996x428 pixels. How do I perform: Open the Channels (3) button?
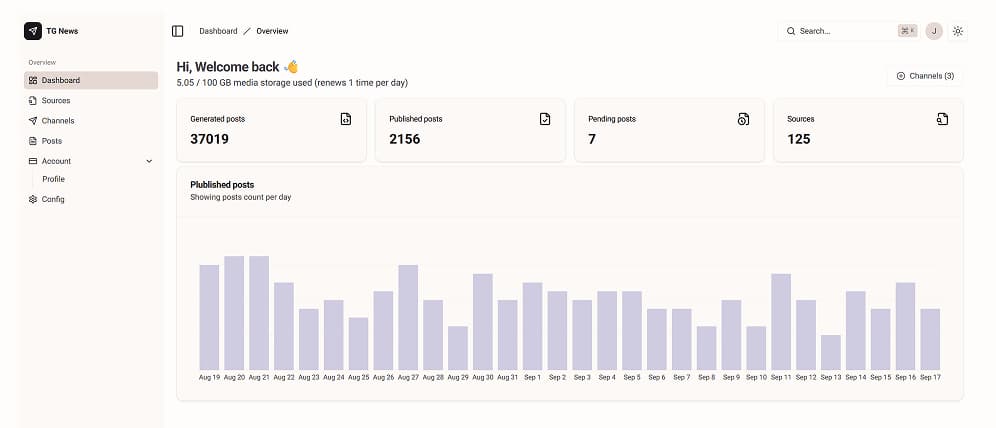click(x=925, y=76)
